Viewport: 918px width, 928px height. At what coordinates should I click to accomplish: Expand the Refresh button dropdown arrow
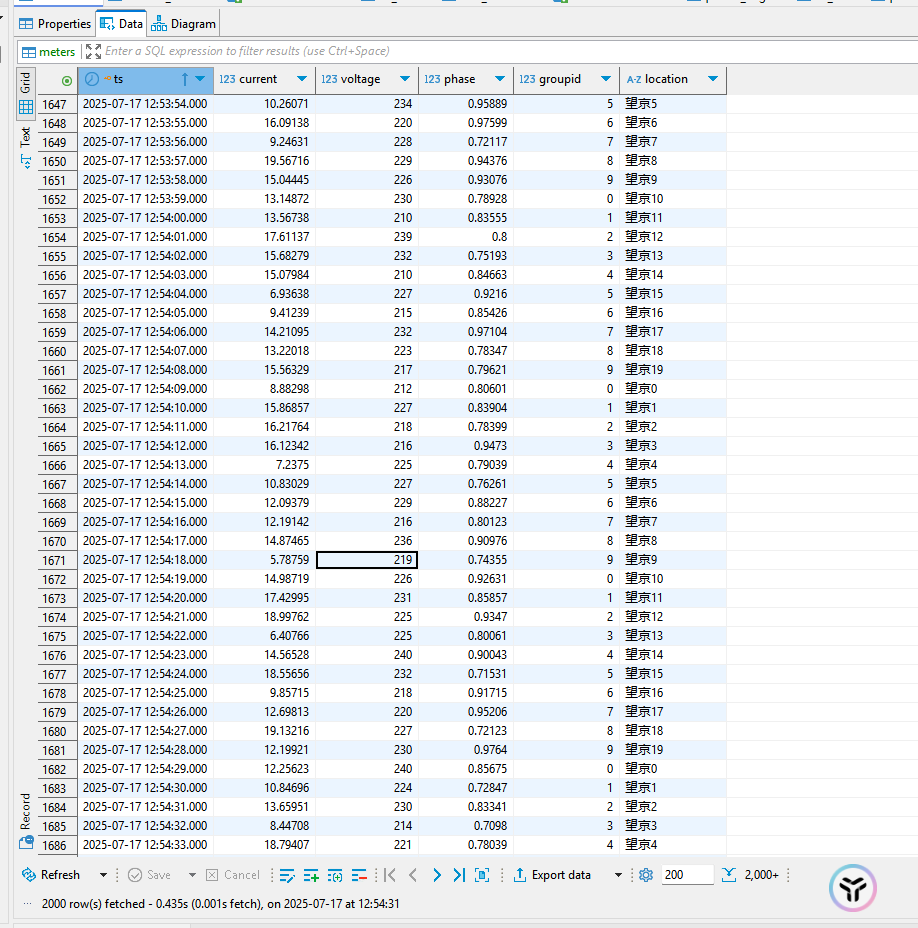click(103, 875)
